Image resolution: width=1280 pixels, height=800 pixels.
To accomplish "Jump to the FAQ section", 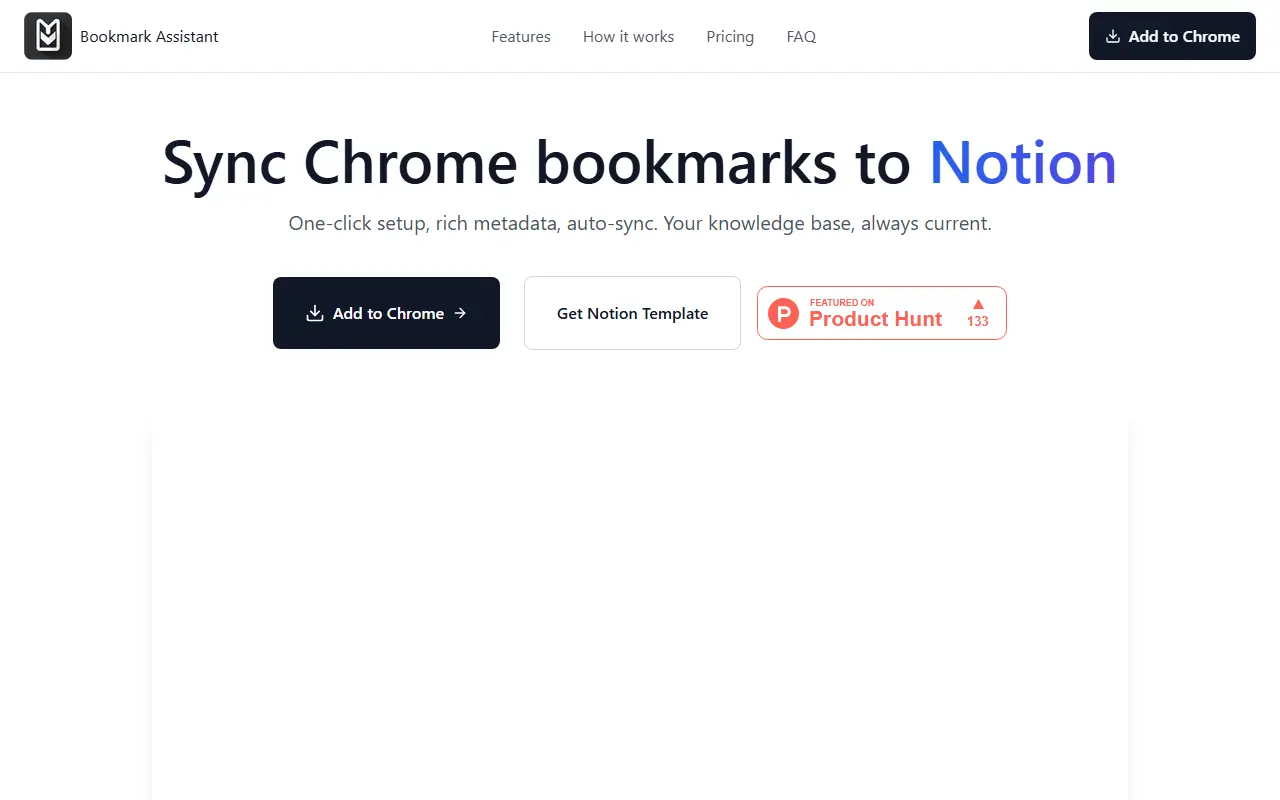I will click(801, 37).
